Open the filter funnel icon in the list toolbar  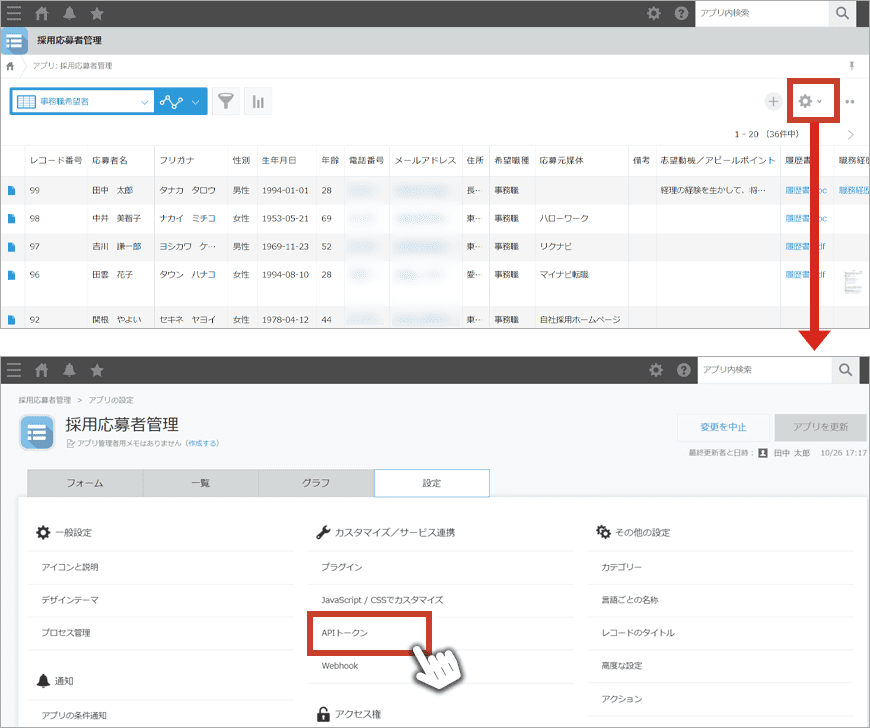pos(227,101)
